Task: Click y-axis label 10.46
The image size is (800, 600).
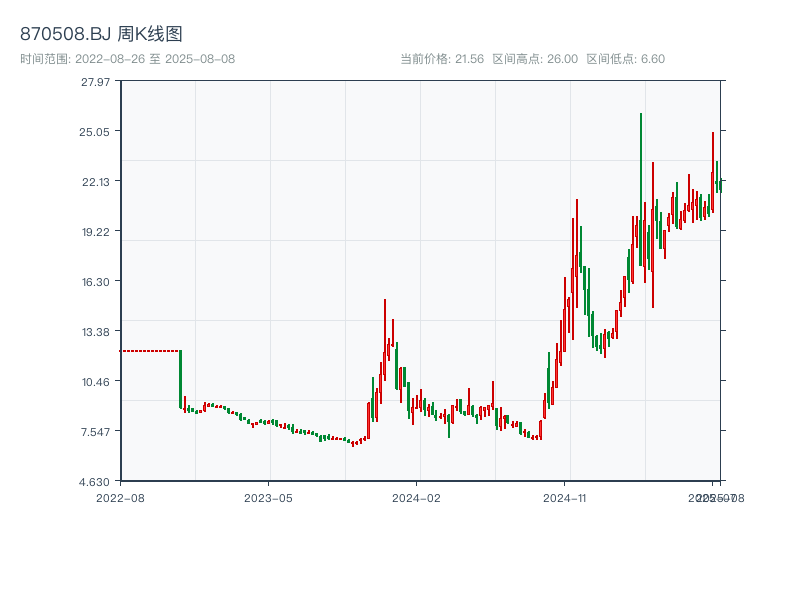Action: pyautogui.click(x=96, y=382)
